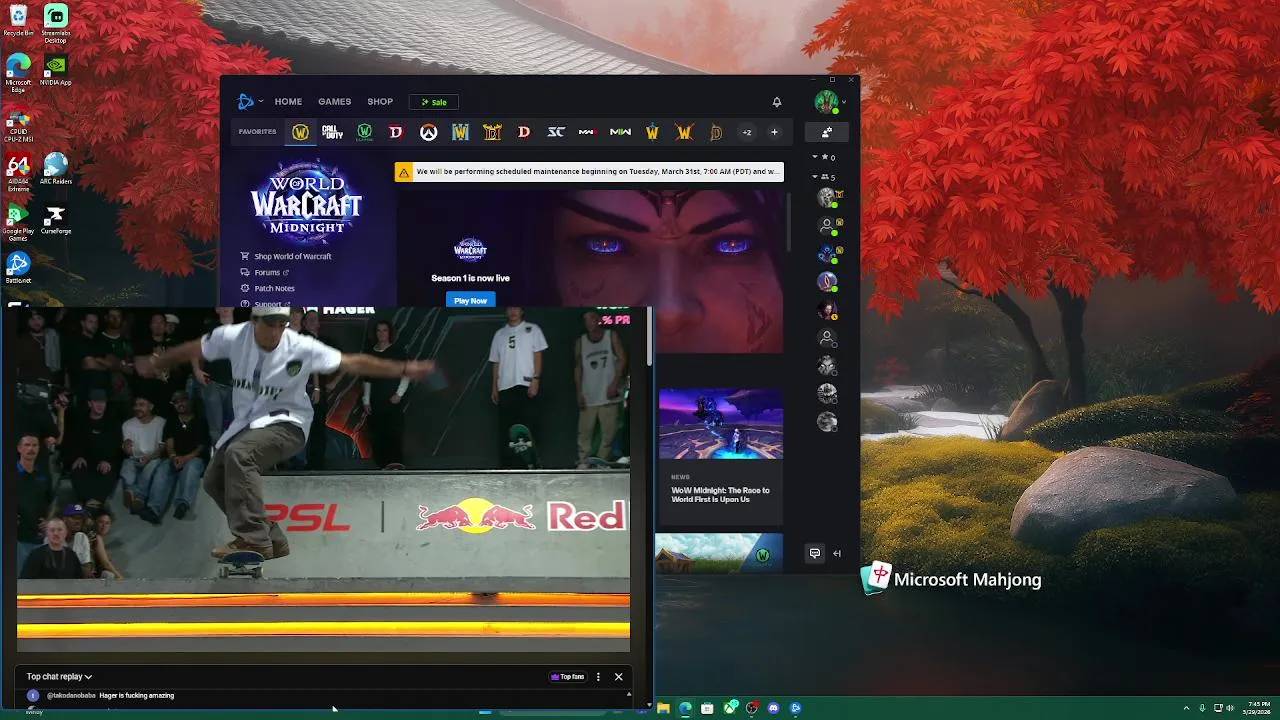Click the Battle.net content scrollbar
The width and height of the screenshot is (1280, 720).
tap(789, 222)
